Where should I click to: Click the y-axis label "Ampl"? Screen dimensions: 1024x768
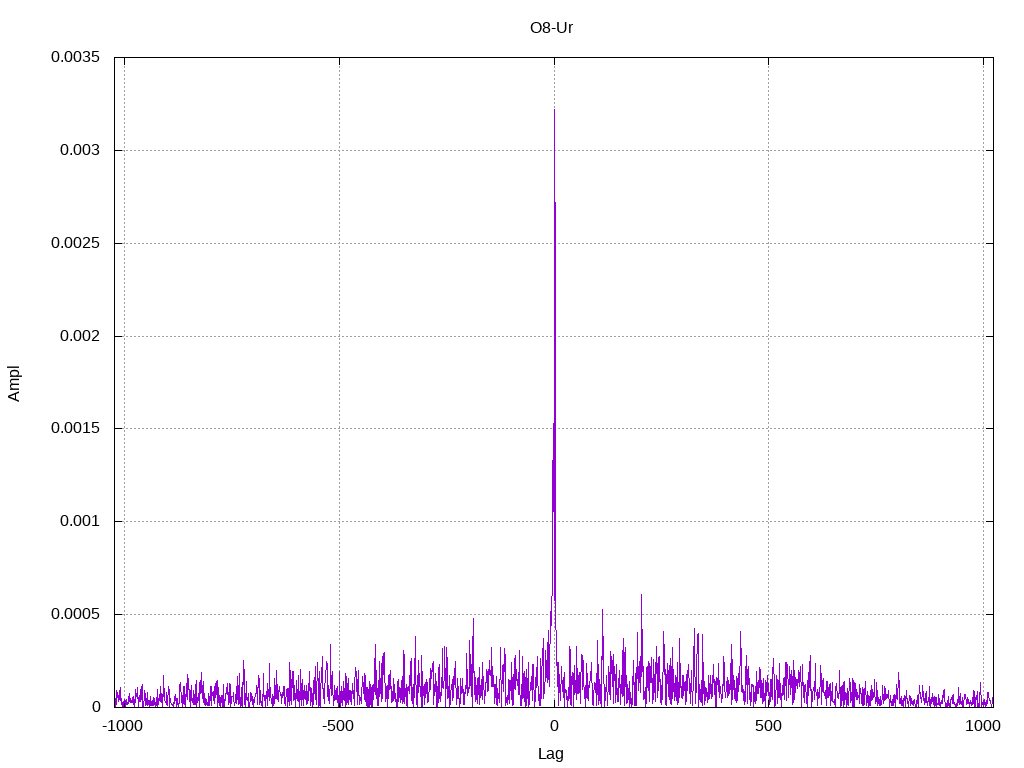click(14, 383)
